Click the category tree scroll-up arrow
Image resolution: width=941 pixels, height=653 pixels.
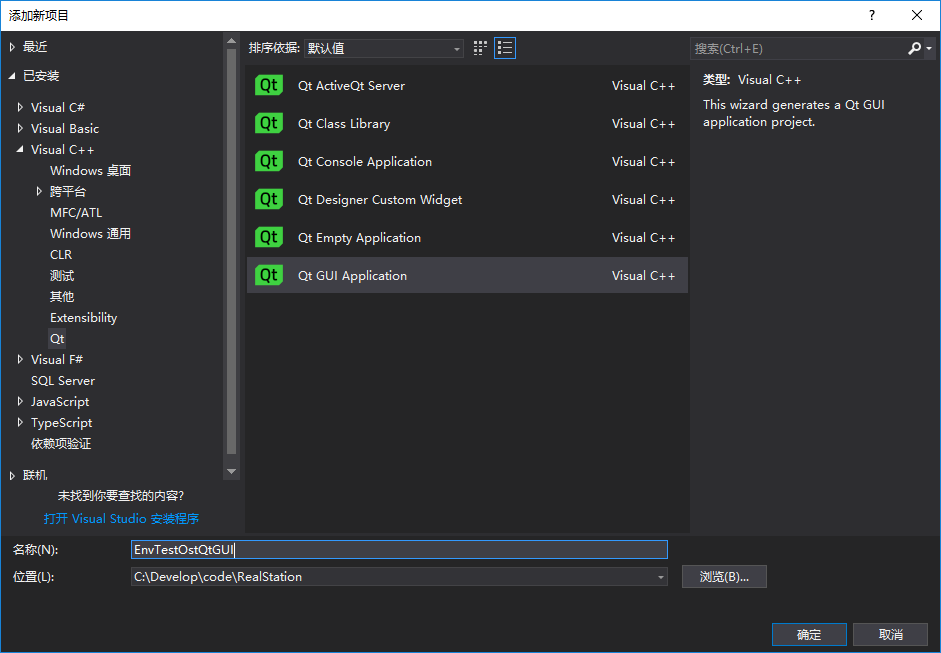pyautogui.click(x=231, y=41)
